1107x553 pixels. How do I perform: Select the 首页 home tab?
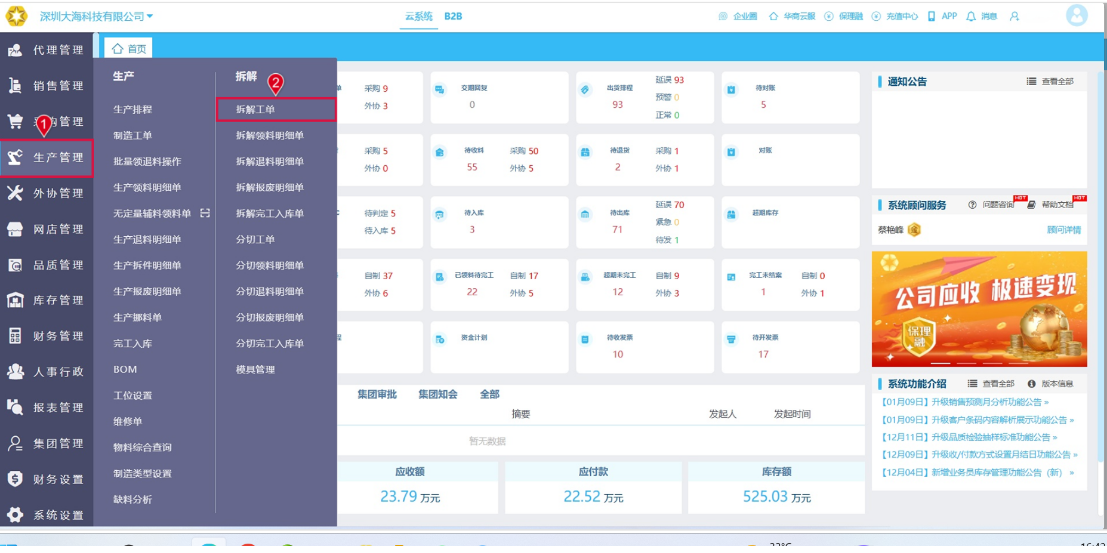click(128, 49)
